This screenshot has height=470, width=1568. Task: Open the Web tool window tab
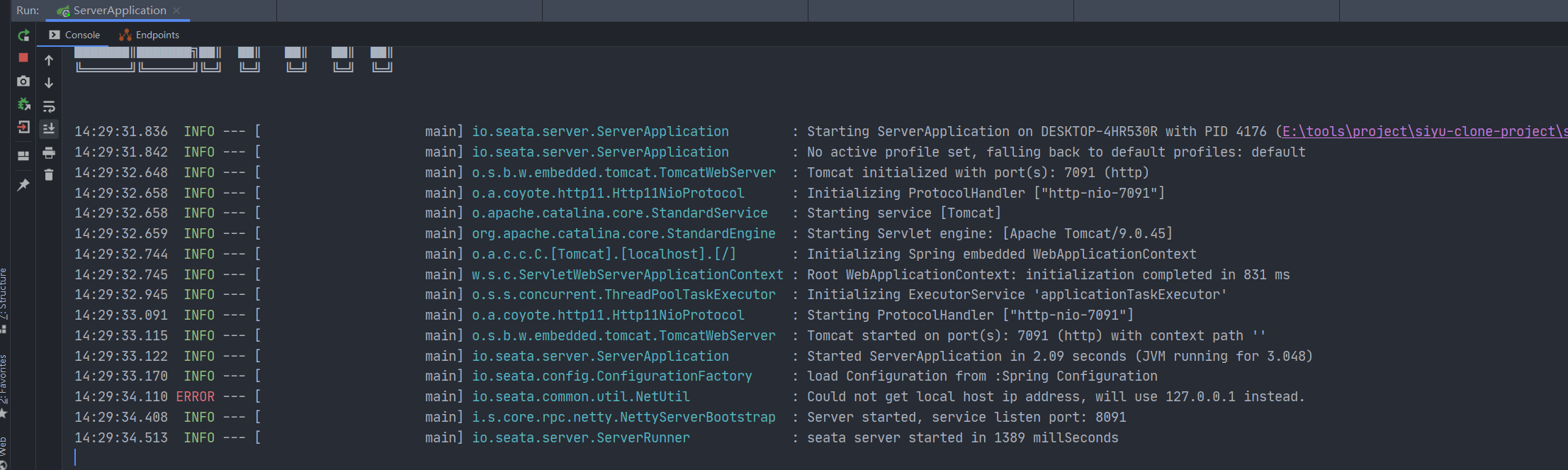click(4, 452)
